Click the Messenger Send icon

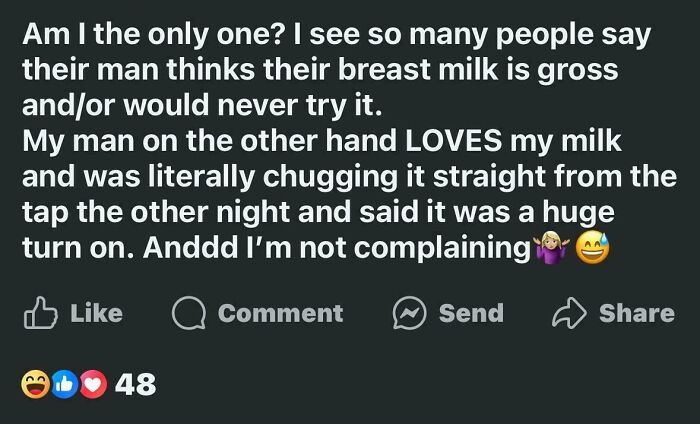[x=408, y=313]
